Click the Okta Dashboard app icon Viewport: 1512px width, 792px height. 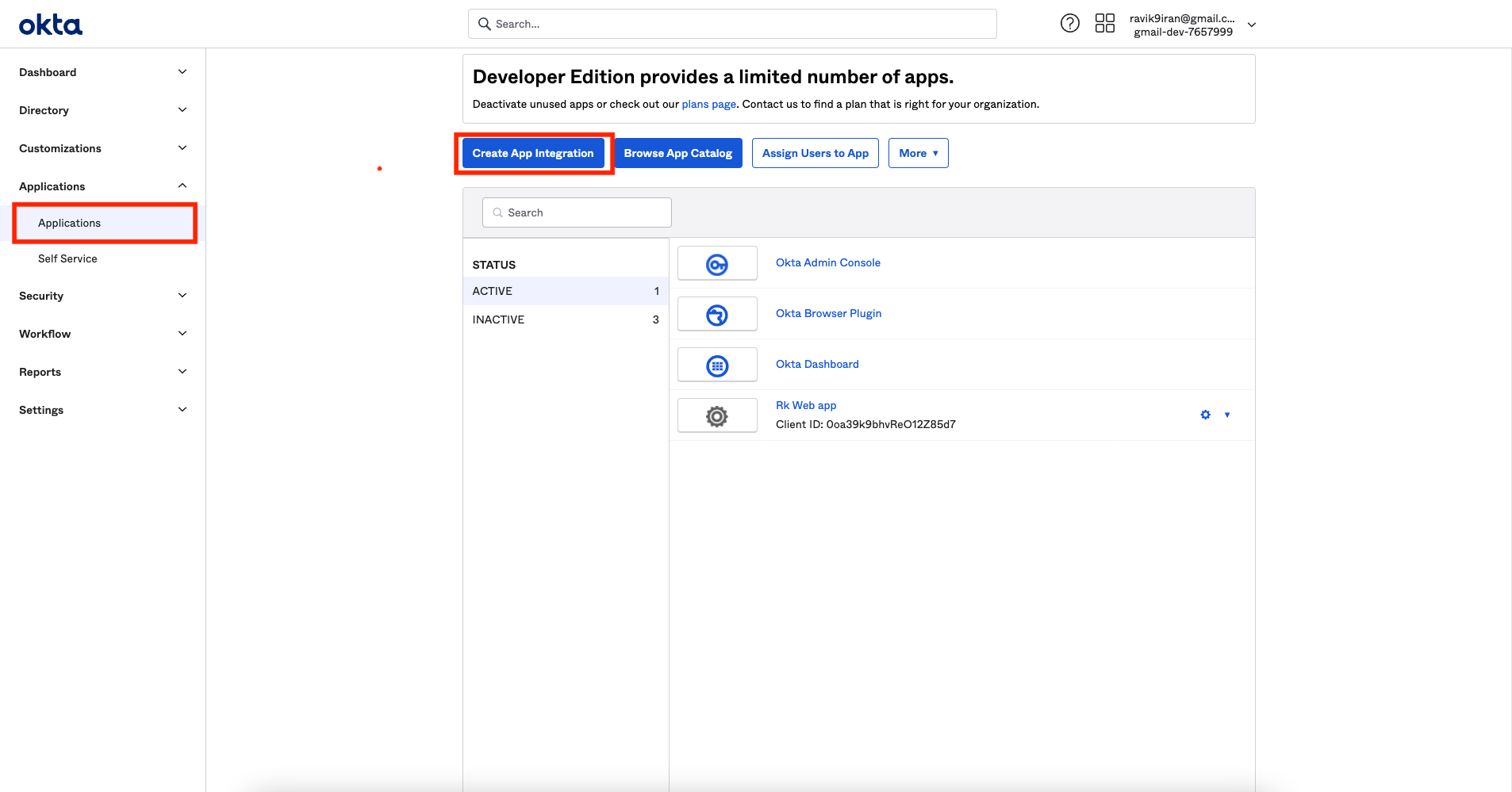click(x=717, y=365)
